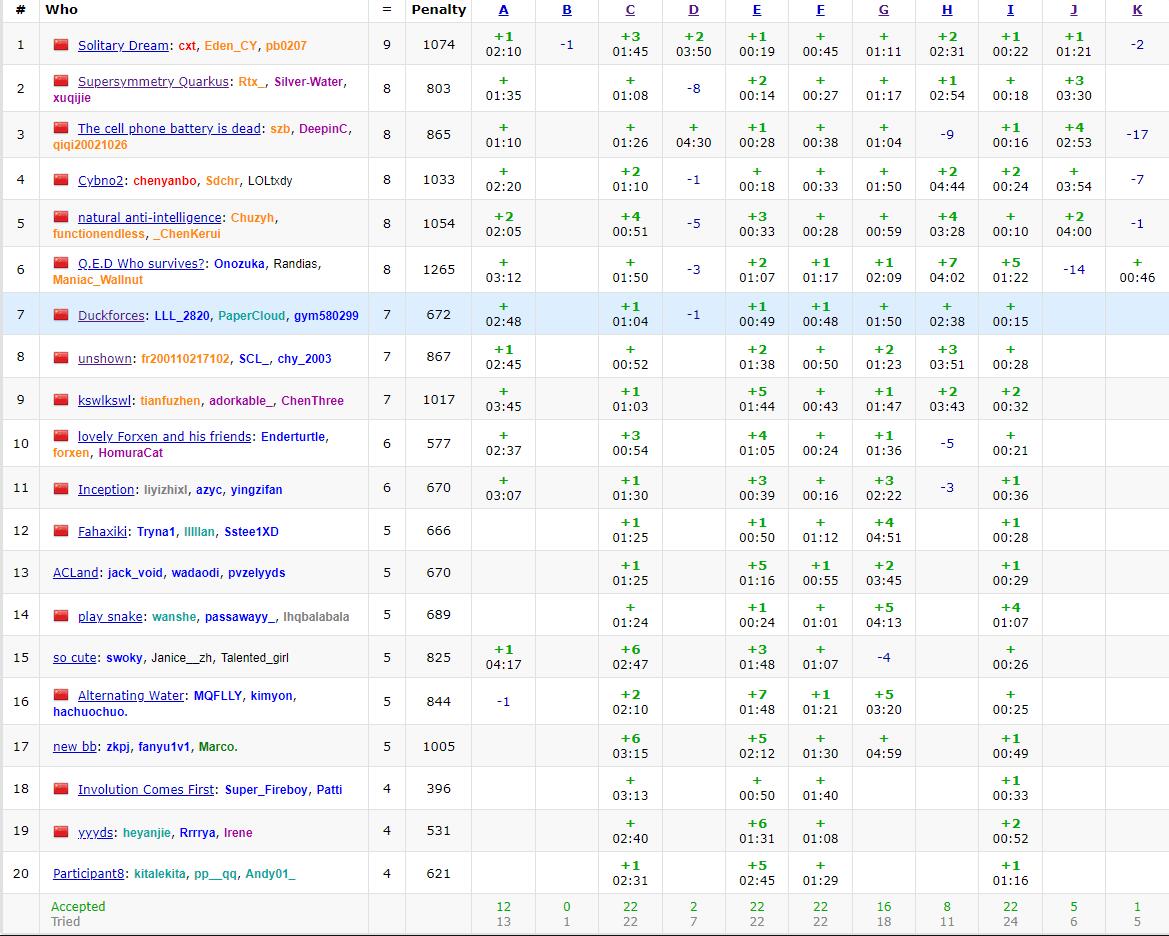The image size is (1169, 936).
Task: Click the flag icon next to unshown
Action: 61,358
